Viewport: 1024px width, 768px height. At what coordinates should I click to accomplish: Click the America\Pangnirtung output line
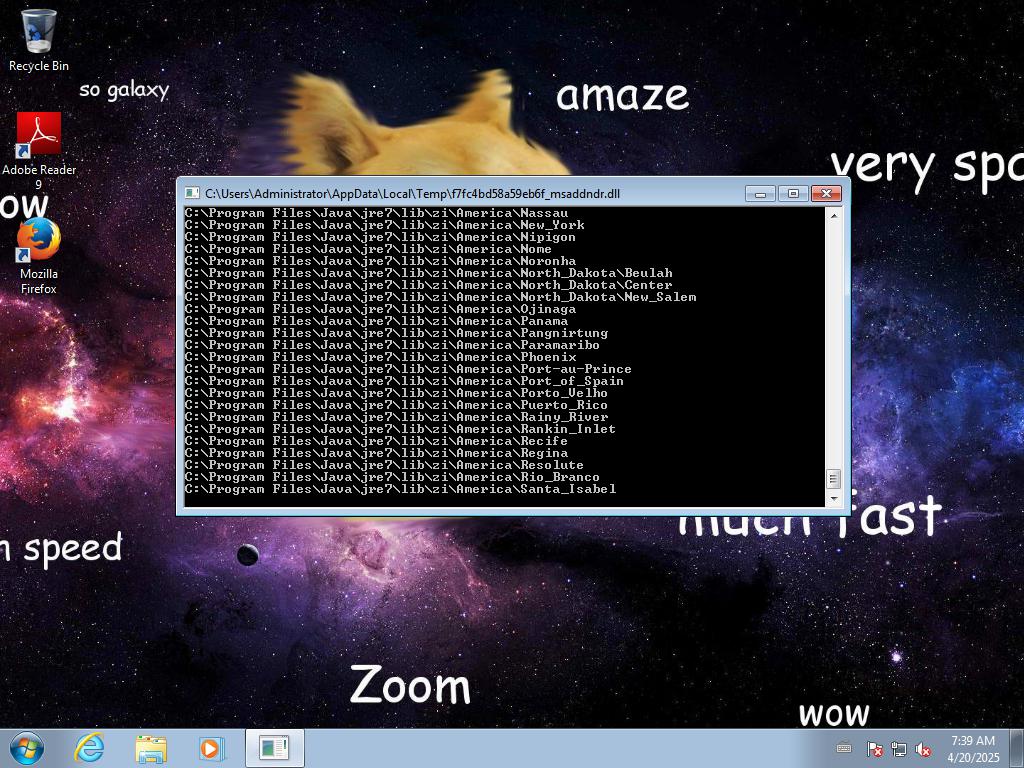tap(396, 333)
